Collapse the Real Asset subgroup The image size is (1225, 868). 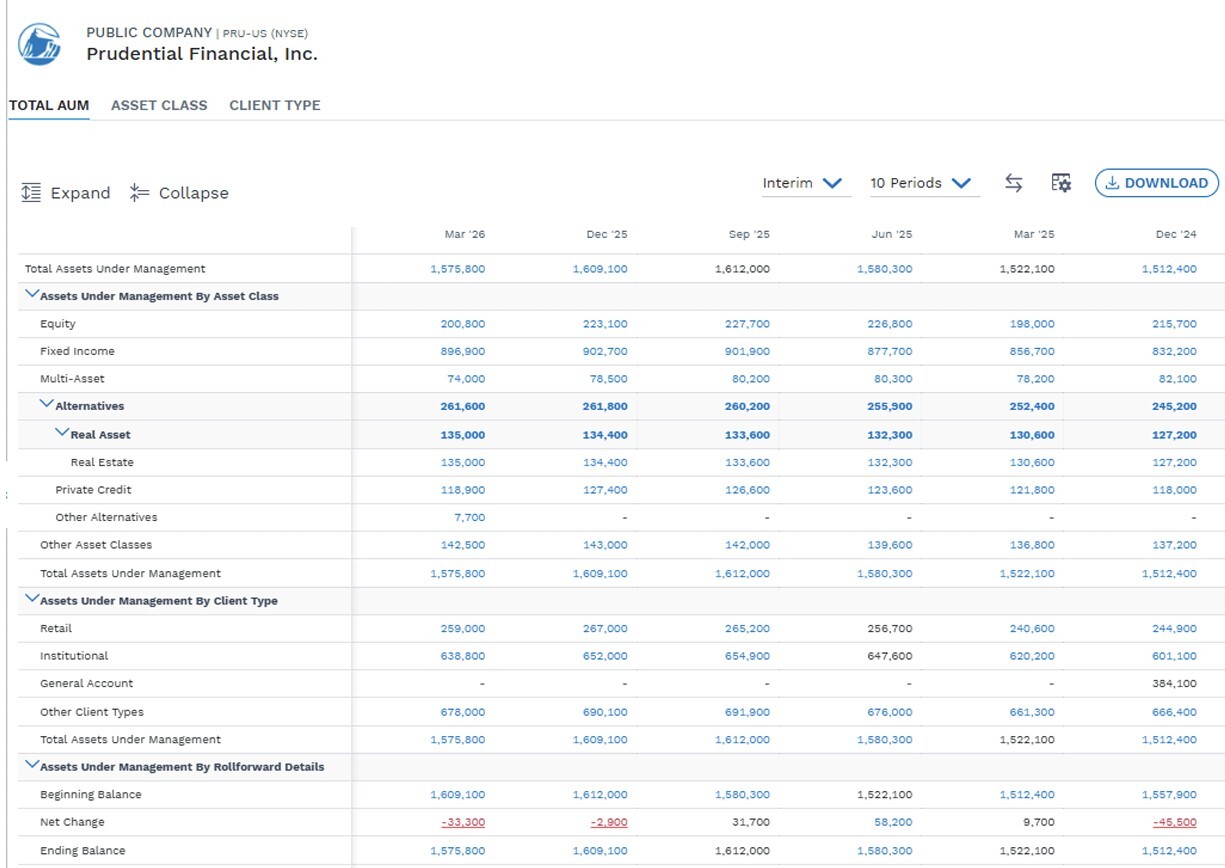62,433
